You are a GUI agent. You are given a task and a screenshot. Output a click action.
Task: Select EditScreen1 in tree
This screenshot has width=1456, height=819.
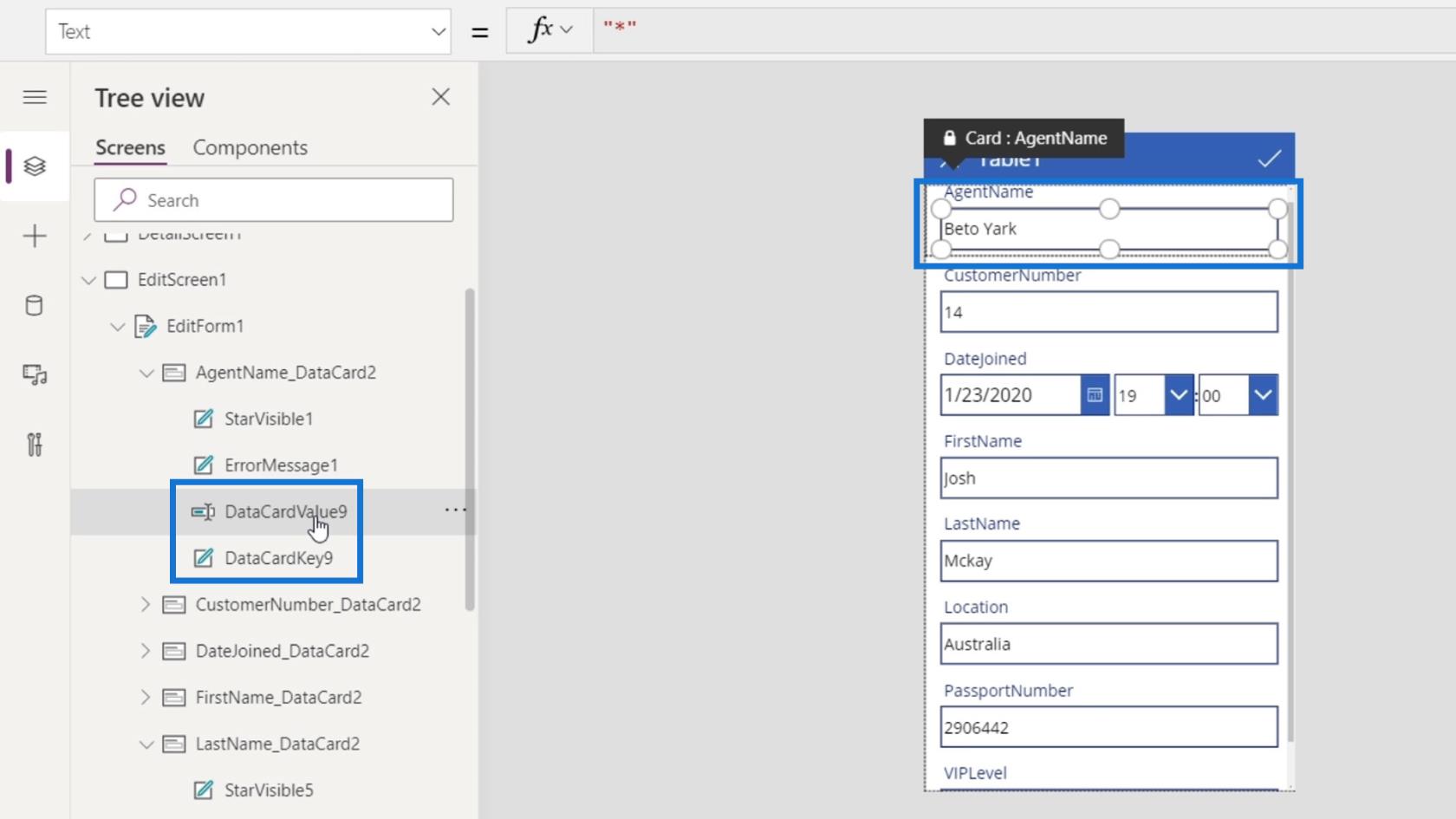pos(182,280)
